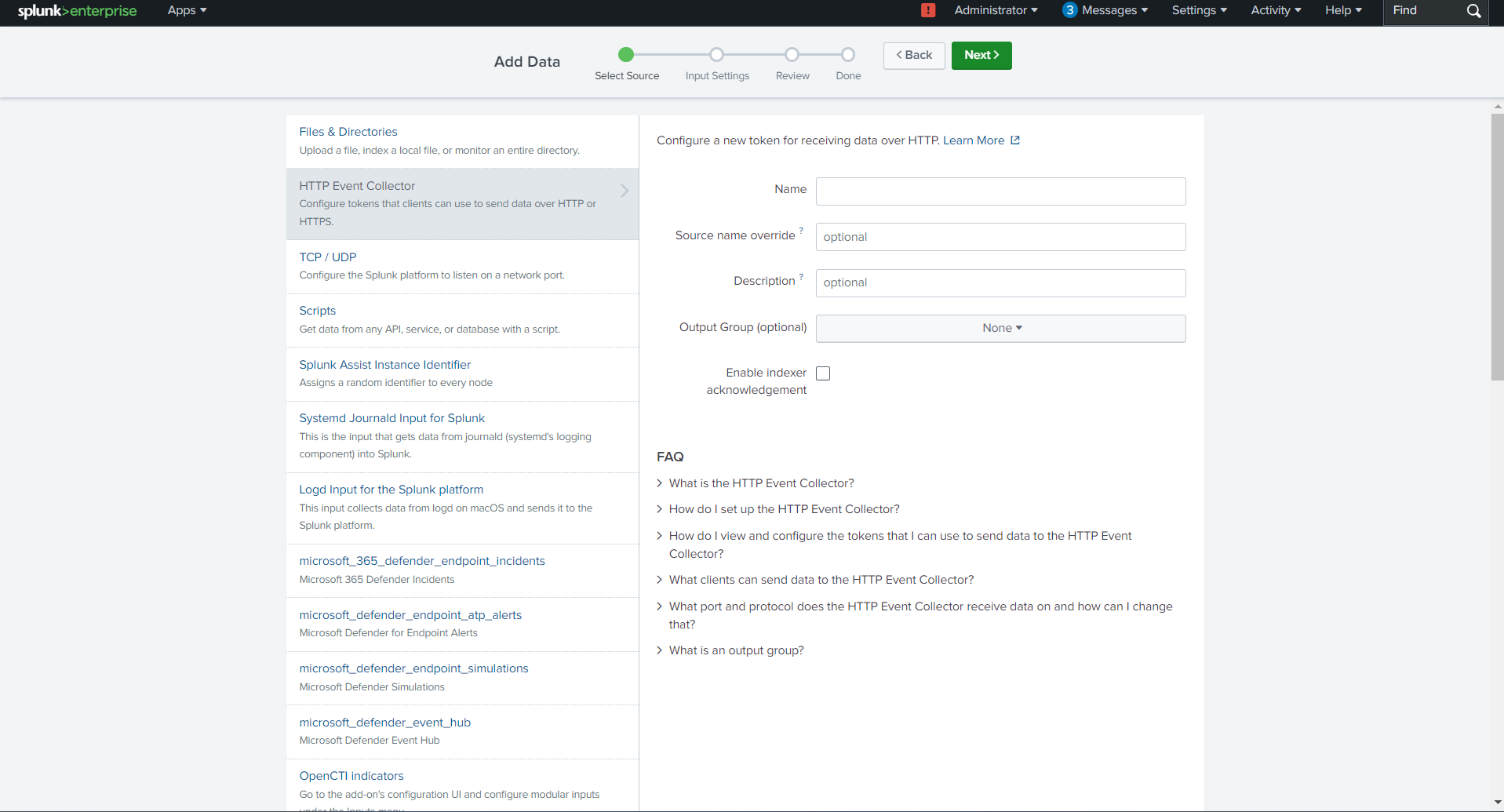Click the search magnifier icon
The image size is (1504, 812).
tap(1473, 11)
